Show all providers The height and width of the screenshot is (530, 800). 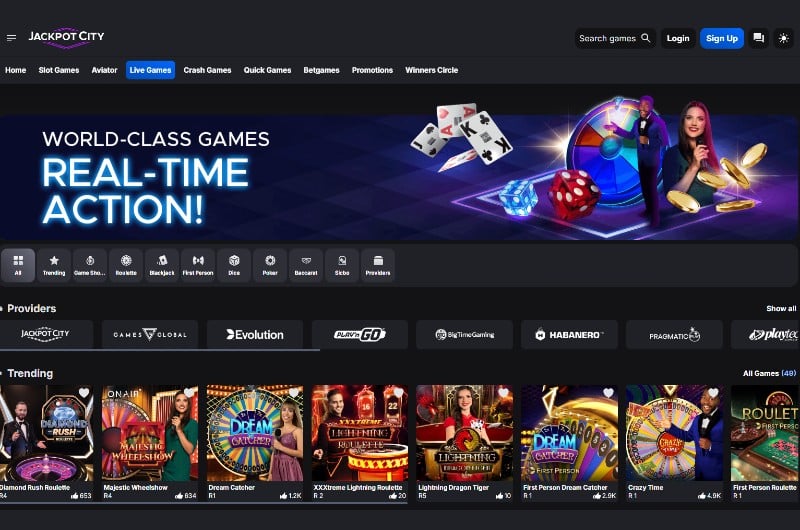pos(781,309)
